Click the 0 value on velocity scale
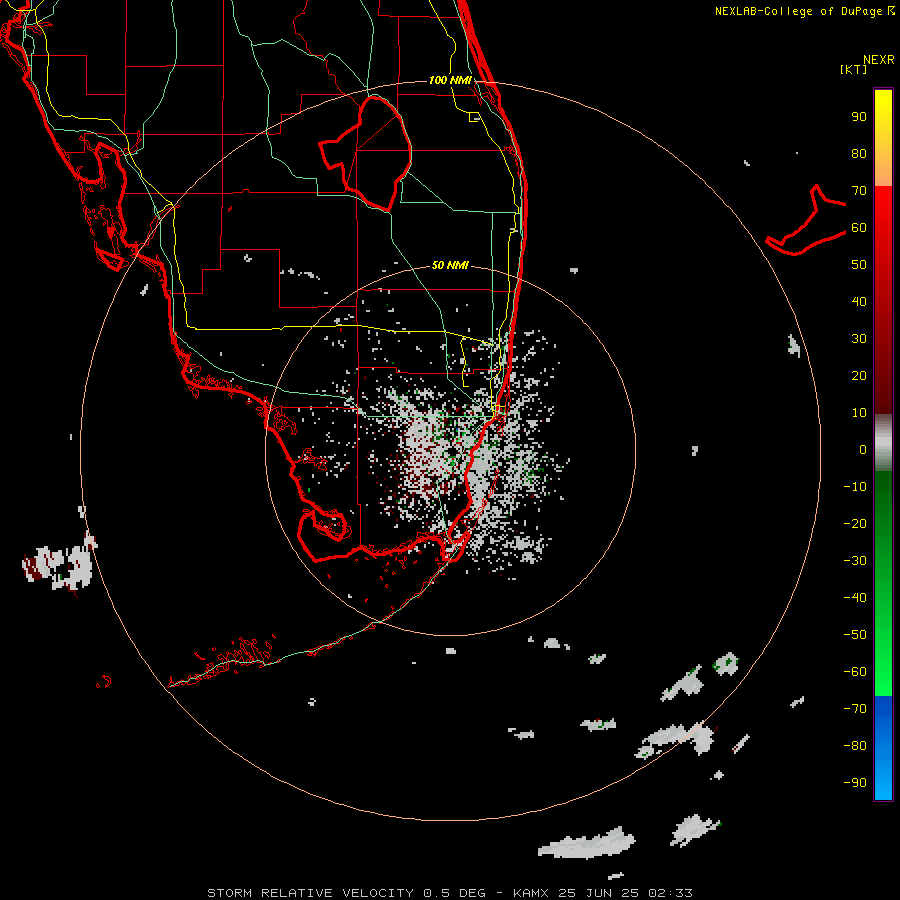The height and width of the screenshot is (900, 900). [863, 449]
